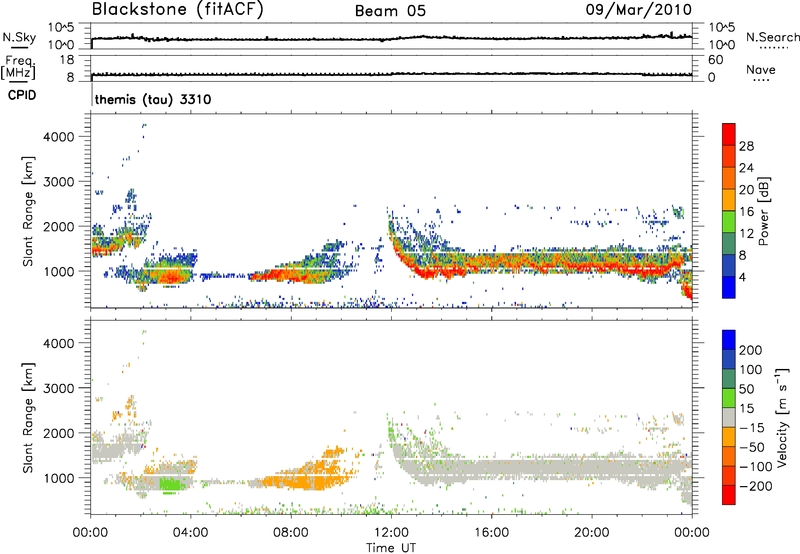Viewport: 800px width, 554px height.
Task: Click the 28 label on power colorbar
Action: [746, 146]
